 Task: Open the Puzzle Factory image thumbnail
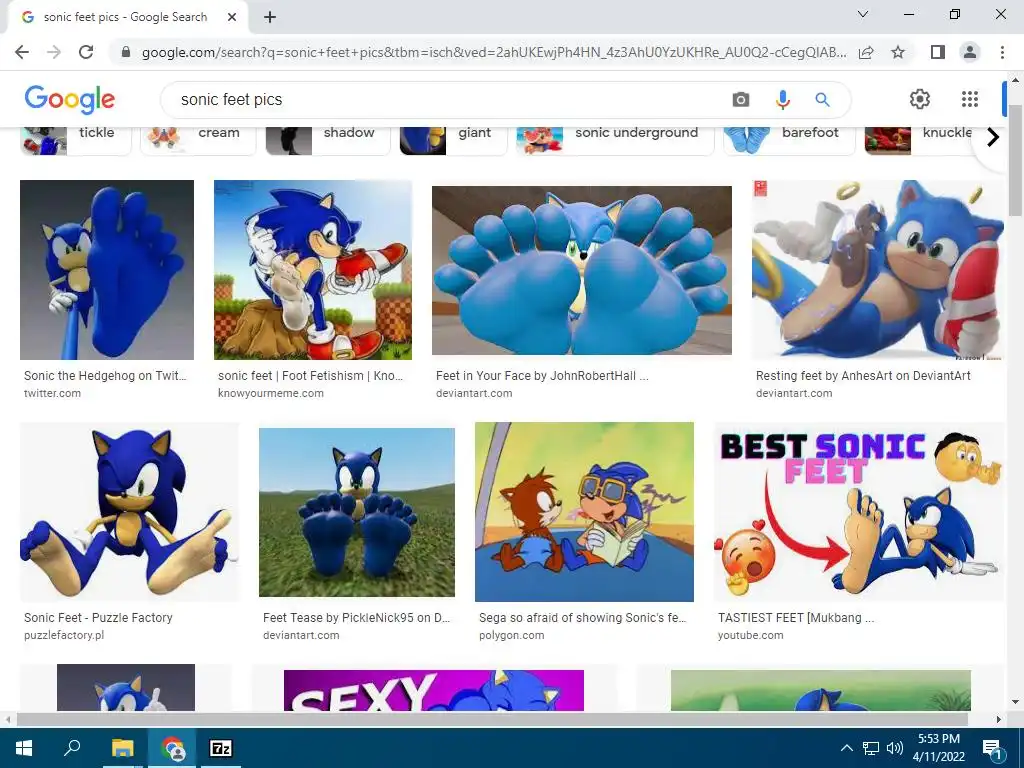129,512
